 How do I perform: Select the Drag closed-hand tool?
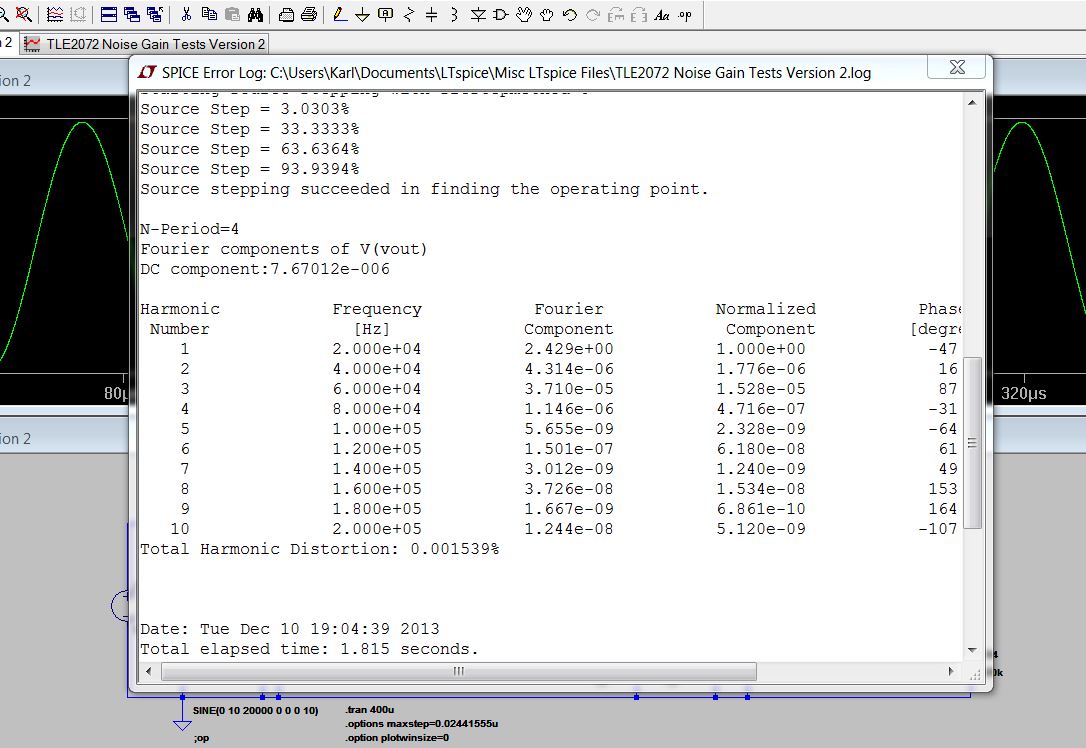point(546,14)
